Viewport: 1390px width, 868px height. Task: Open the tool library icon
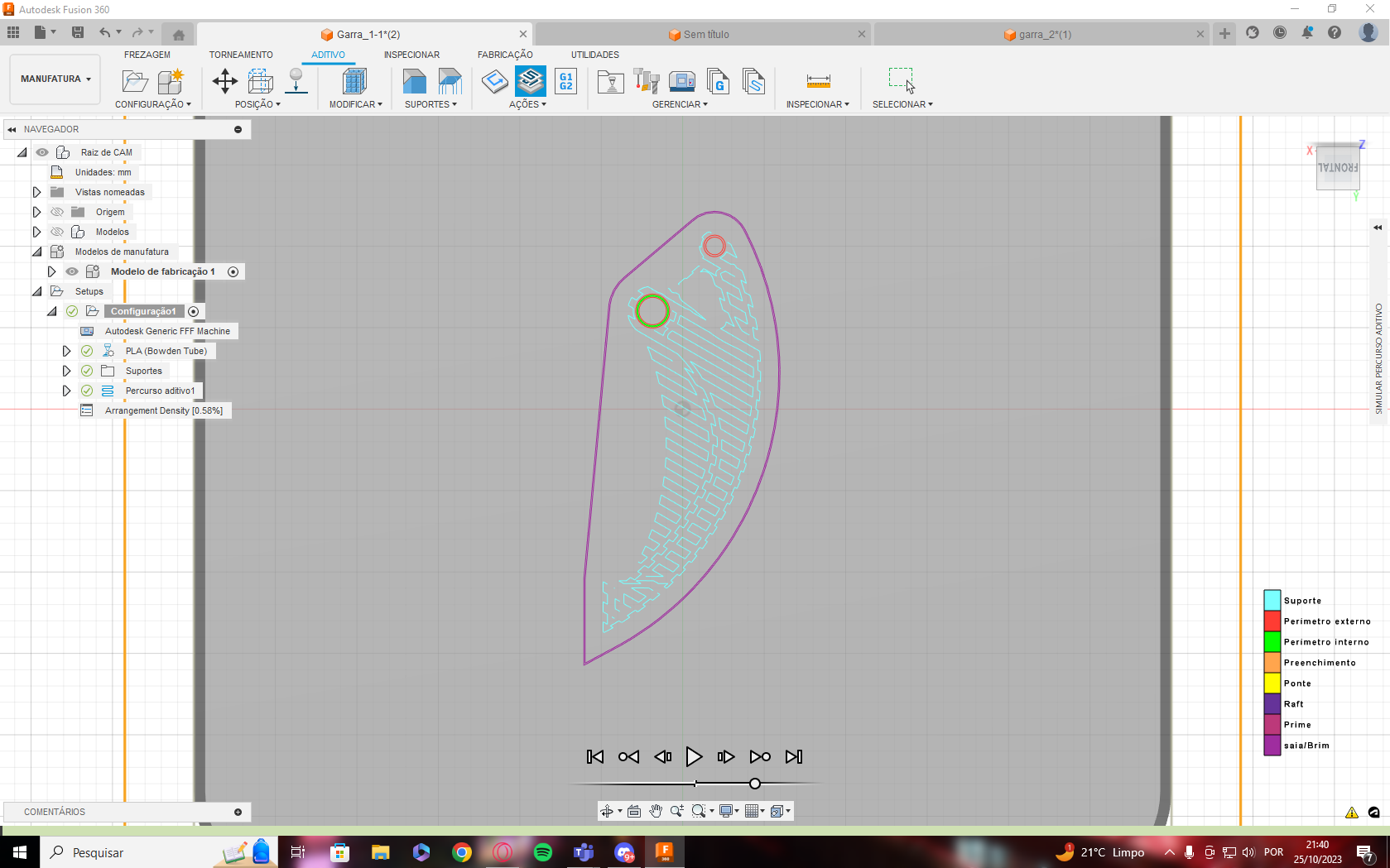pos(647,81)
